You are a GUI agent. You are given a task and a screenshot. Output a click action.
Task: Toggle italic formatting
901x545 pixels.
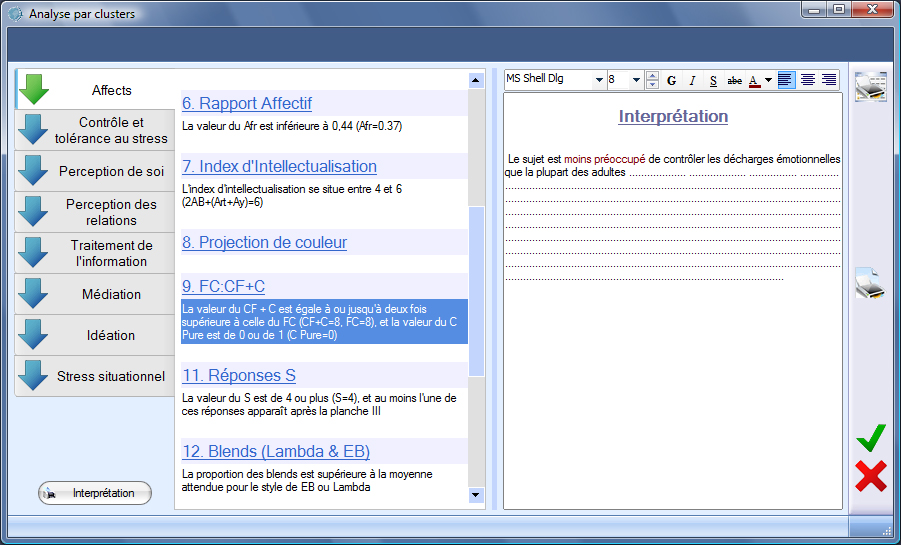[x=692, y=80]
